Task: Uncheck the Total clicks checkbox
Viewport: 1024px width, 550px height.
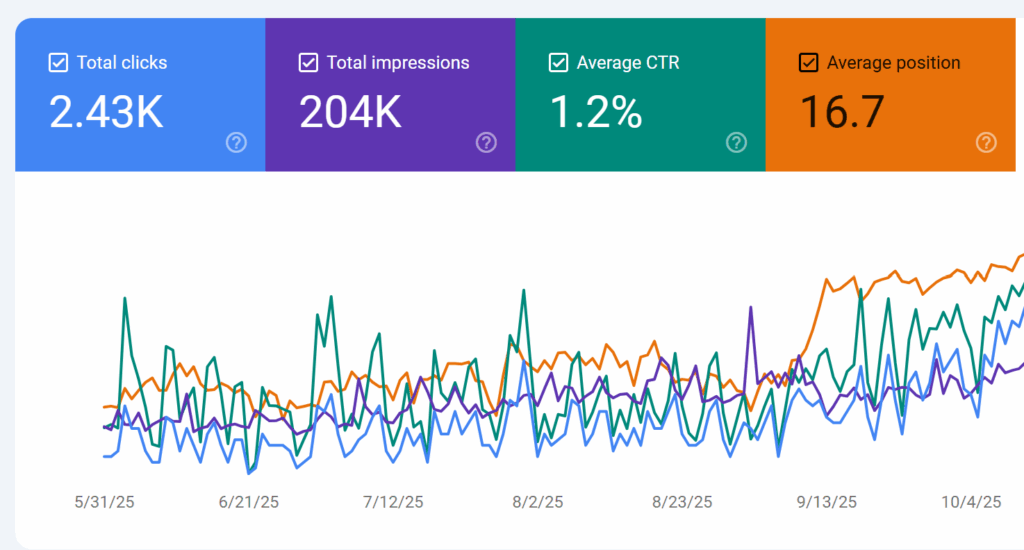Action: click(x=59, y=63)
